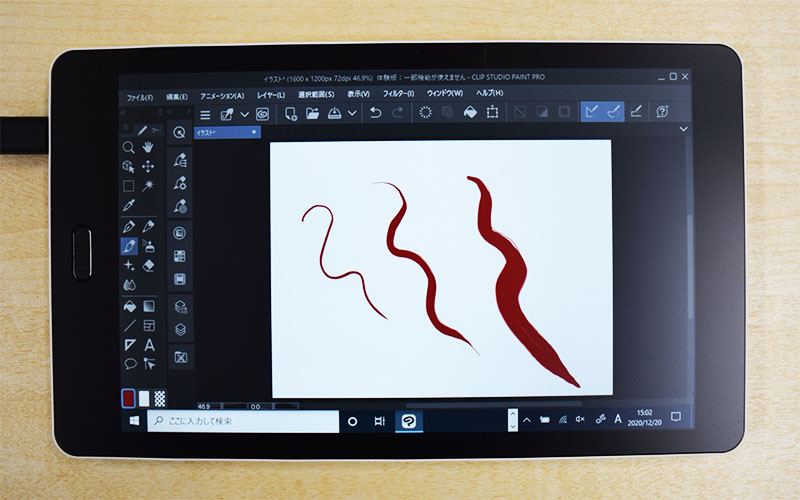
Task: Open the CLIP STUDIO spiral icon
Action: click(x=263, y=114)
